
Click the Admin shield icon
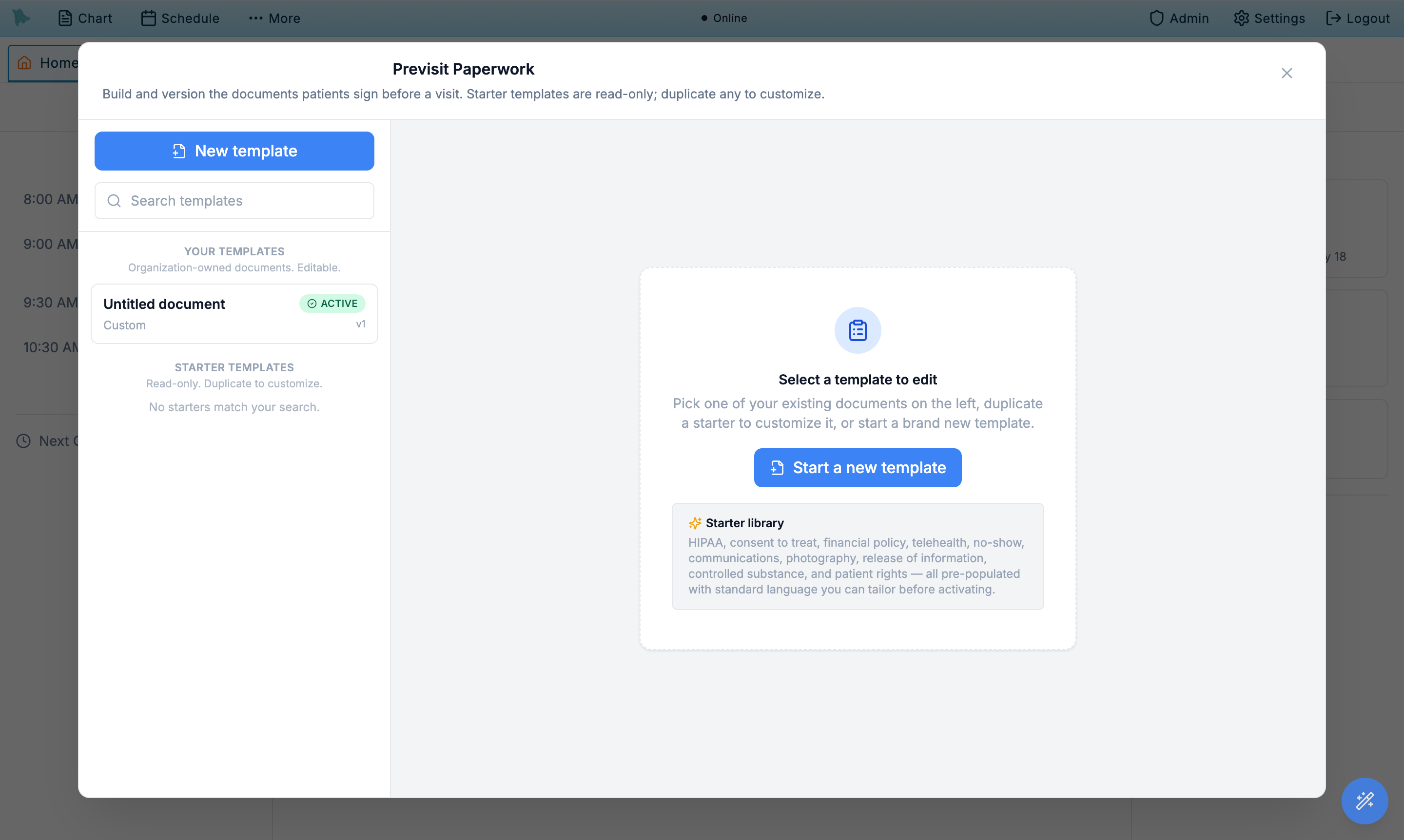click(1156, 18)
